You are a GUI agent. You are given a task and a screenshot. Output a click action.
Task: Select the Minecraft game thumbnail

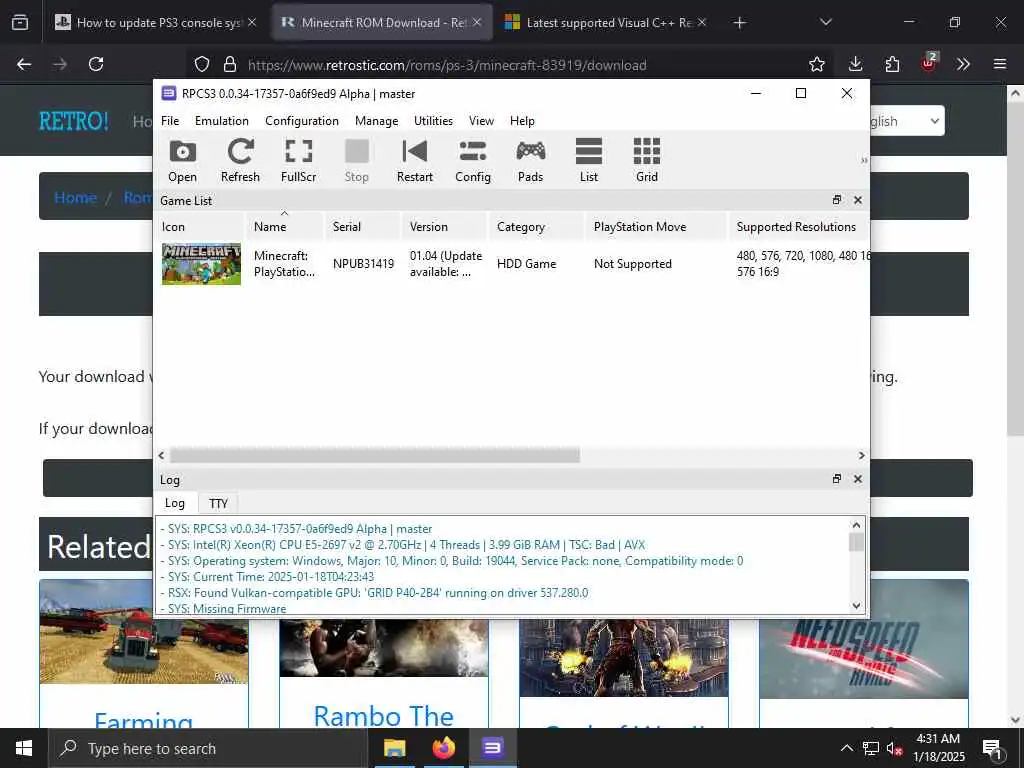[x=201, y=264]
